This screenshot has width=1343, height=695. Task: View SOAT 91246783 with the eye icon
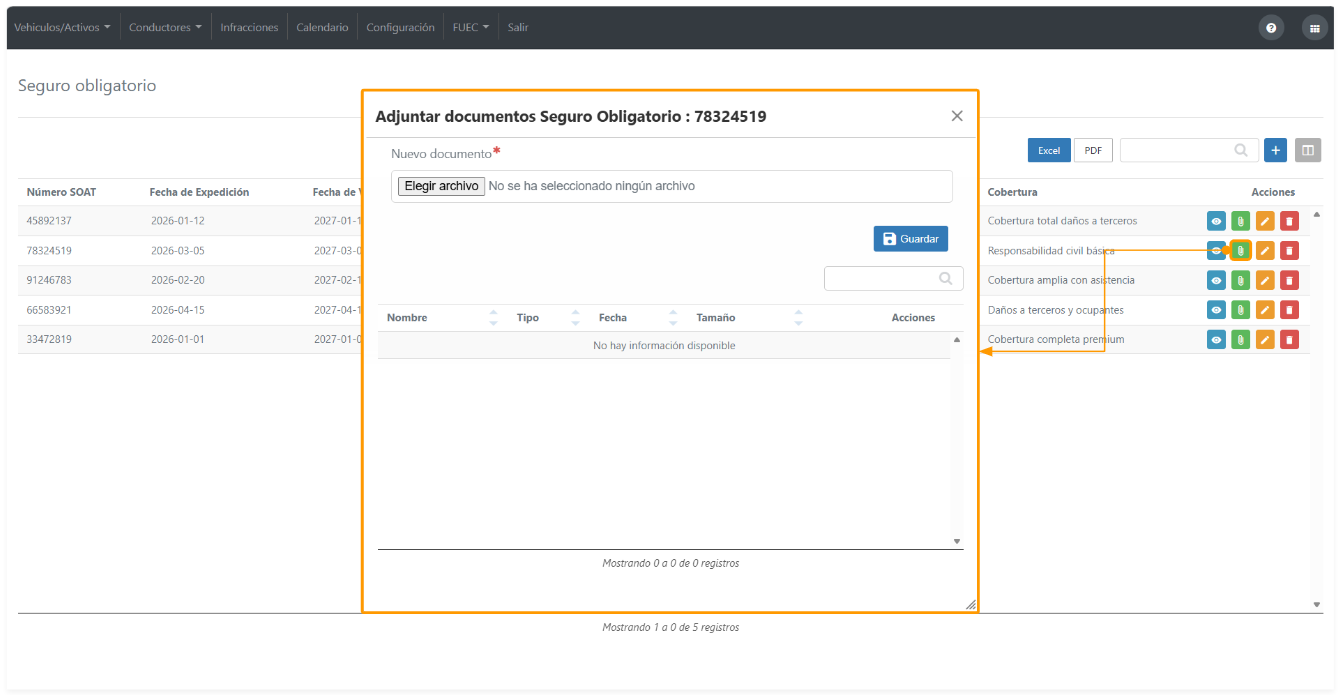click(x=1216, y=280)
